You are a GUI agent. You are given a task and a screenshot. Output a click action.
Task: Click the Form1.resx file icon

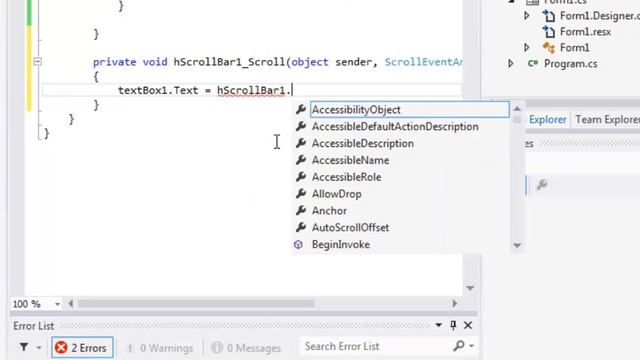pyautogui.click(x=549, y=32)
